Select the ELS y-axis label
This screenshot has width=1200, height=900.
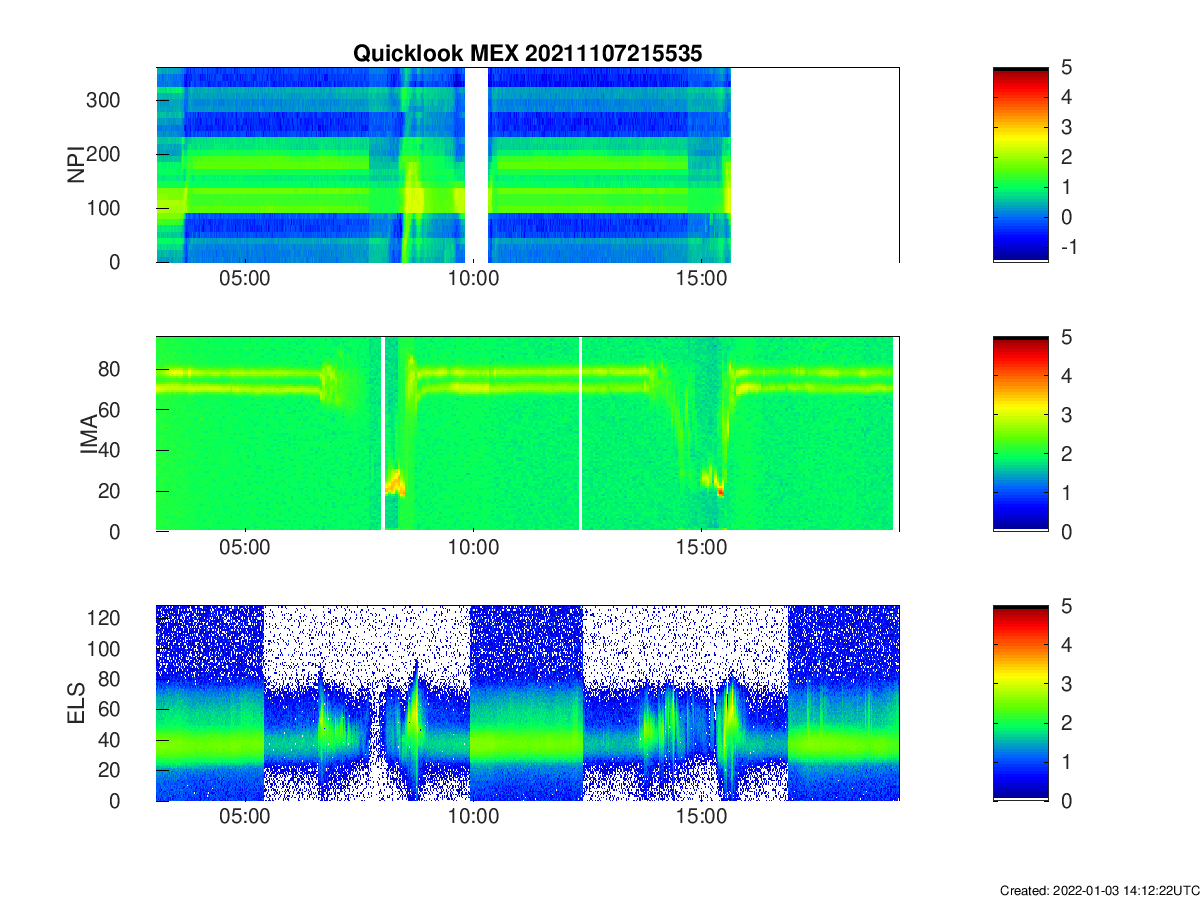coord(75,703)
